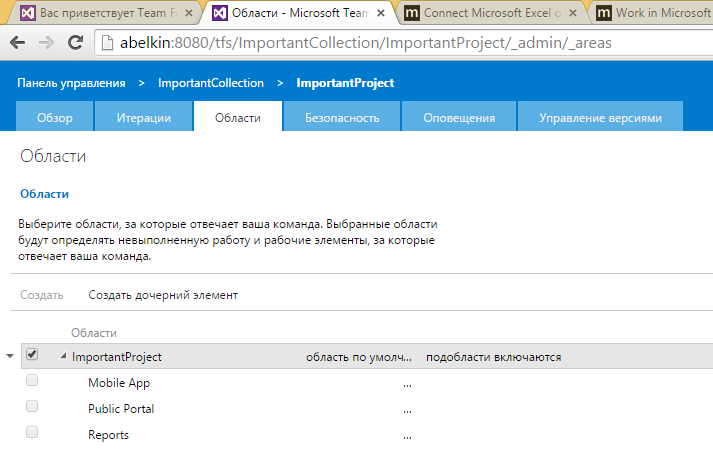The width and height of the screenshot is (713, 472).
Task: Select the Reports area row
Action: [367, 434]
